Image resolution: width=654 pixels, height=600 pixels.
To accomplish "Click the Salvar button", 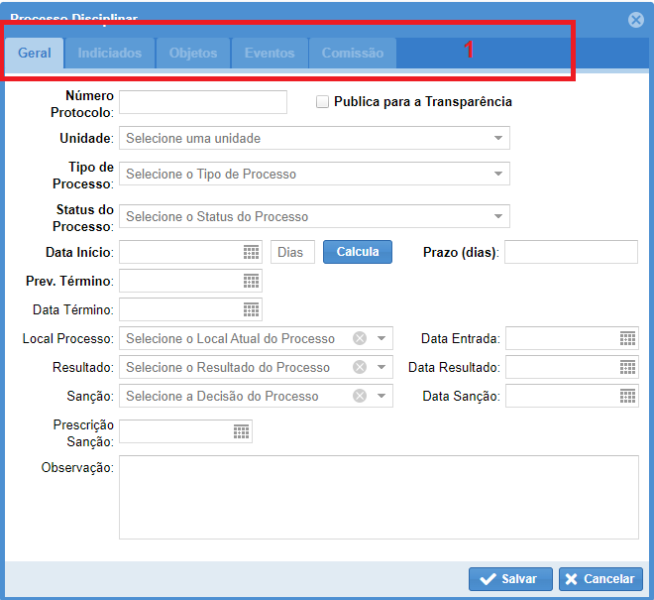I will click(x=510, y=579).
